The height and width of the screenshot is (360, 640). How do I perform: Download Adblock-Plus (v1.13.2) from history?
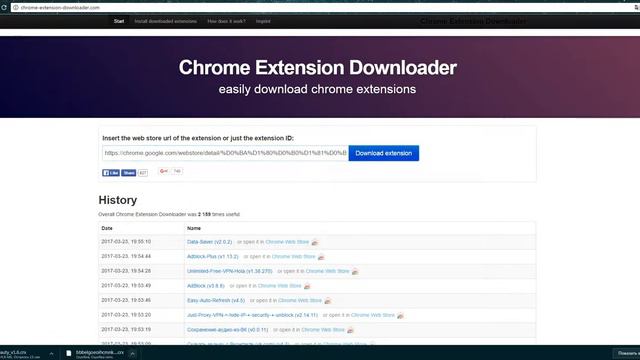point(212,257)
